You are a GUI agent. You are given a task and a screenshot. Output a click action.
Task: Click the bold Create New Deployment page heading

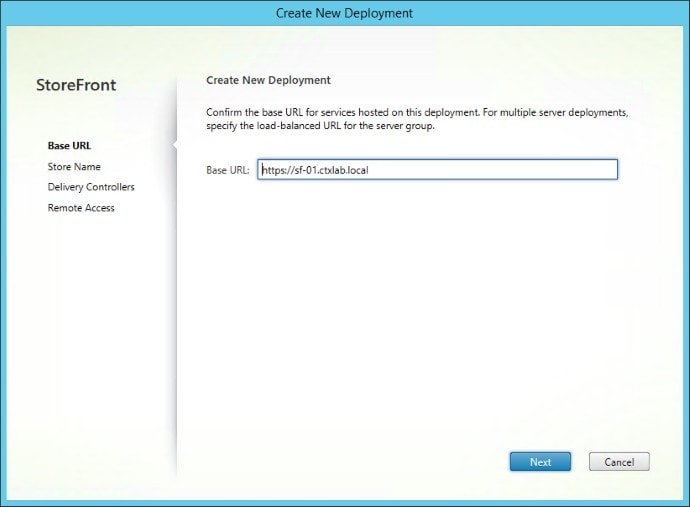[268, 80]
